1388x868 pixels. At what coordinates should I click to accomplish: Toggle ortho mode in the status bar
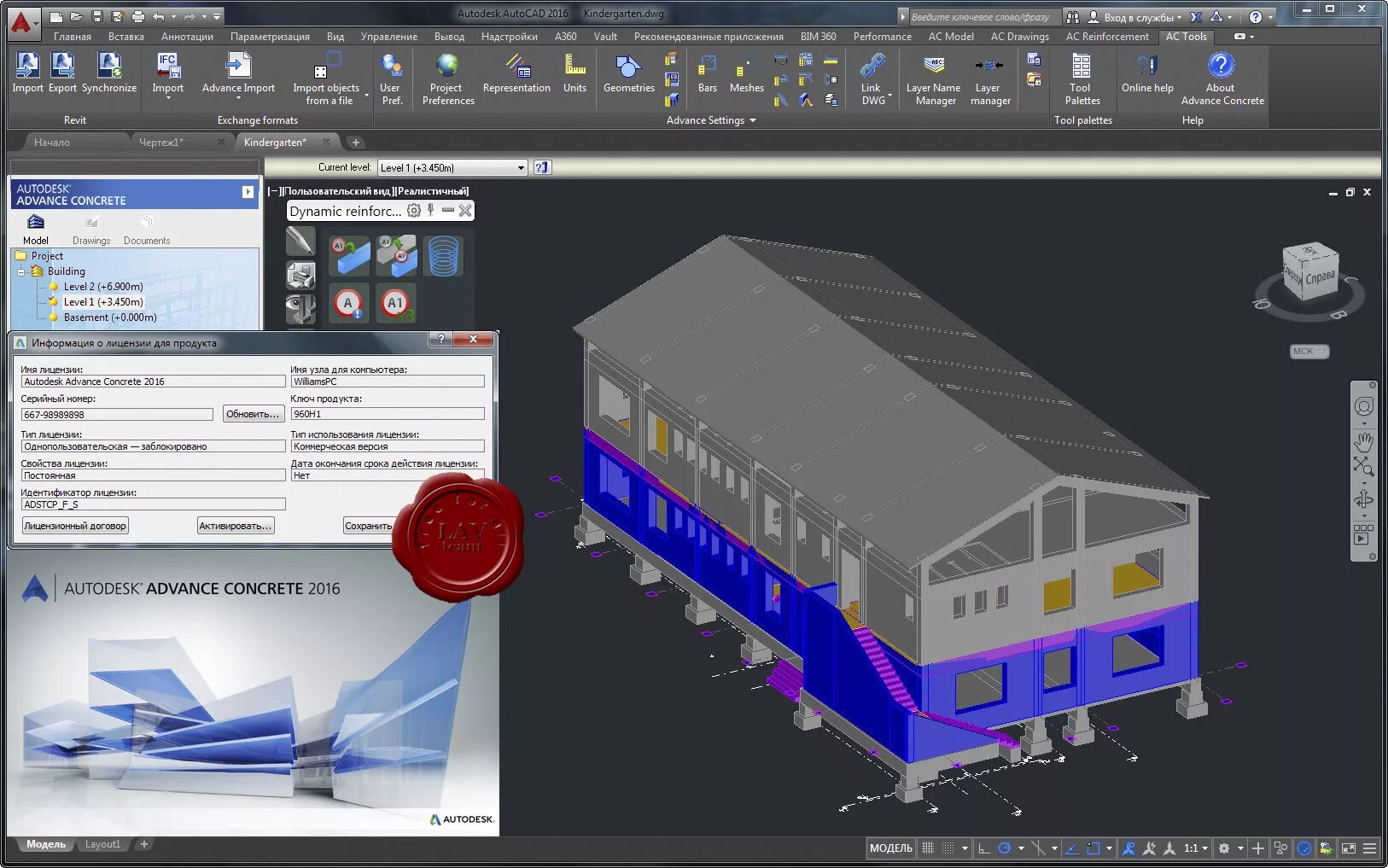click(x=983, y=848)
